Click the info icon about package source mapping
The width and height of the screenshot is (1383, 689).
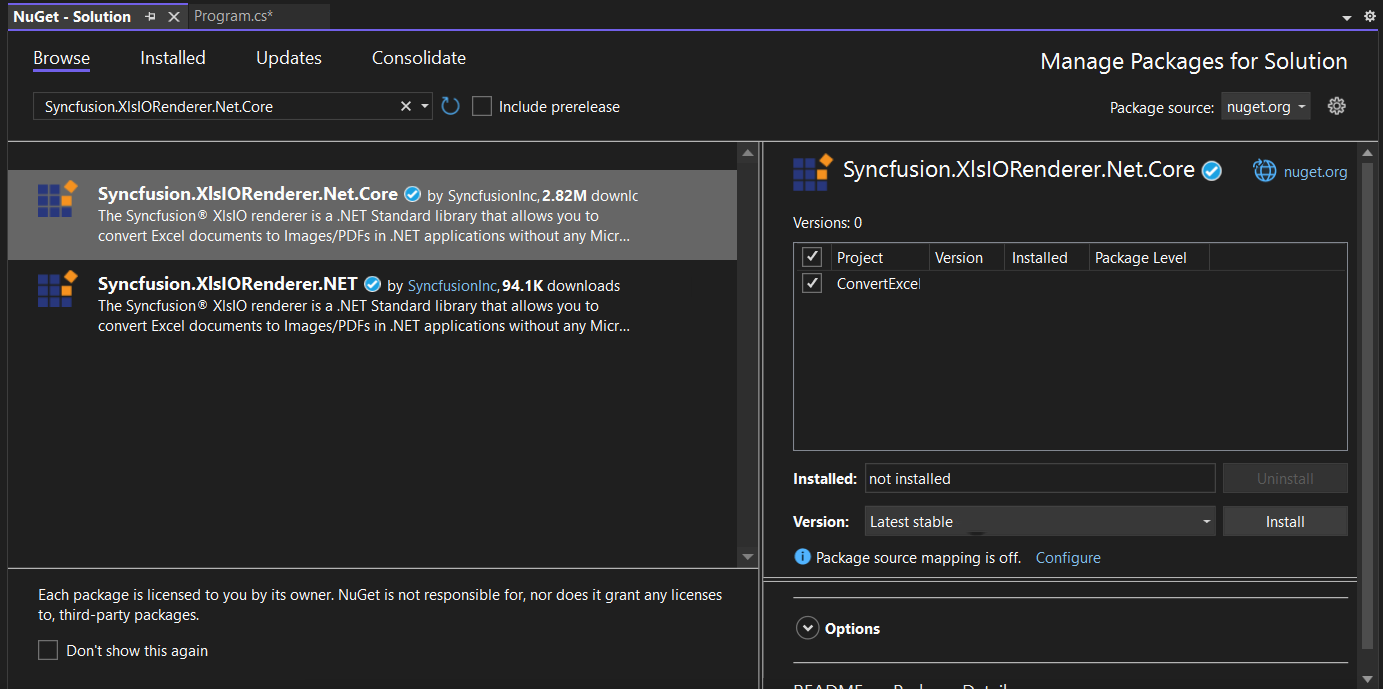tap(802, 557)
